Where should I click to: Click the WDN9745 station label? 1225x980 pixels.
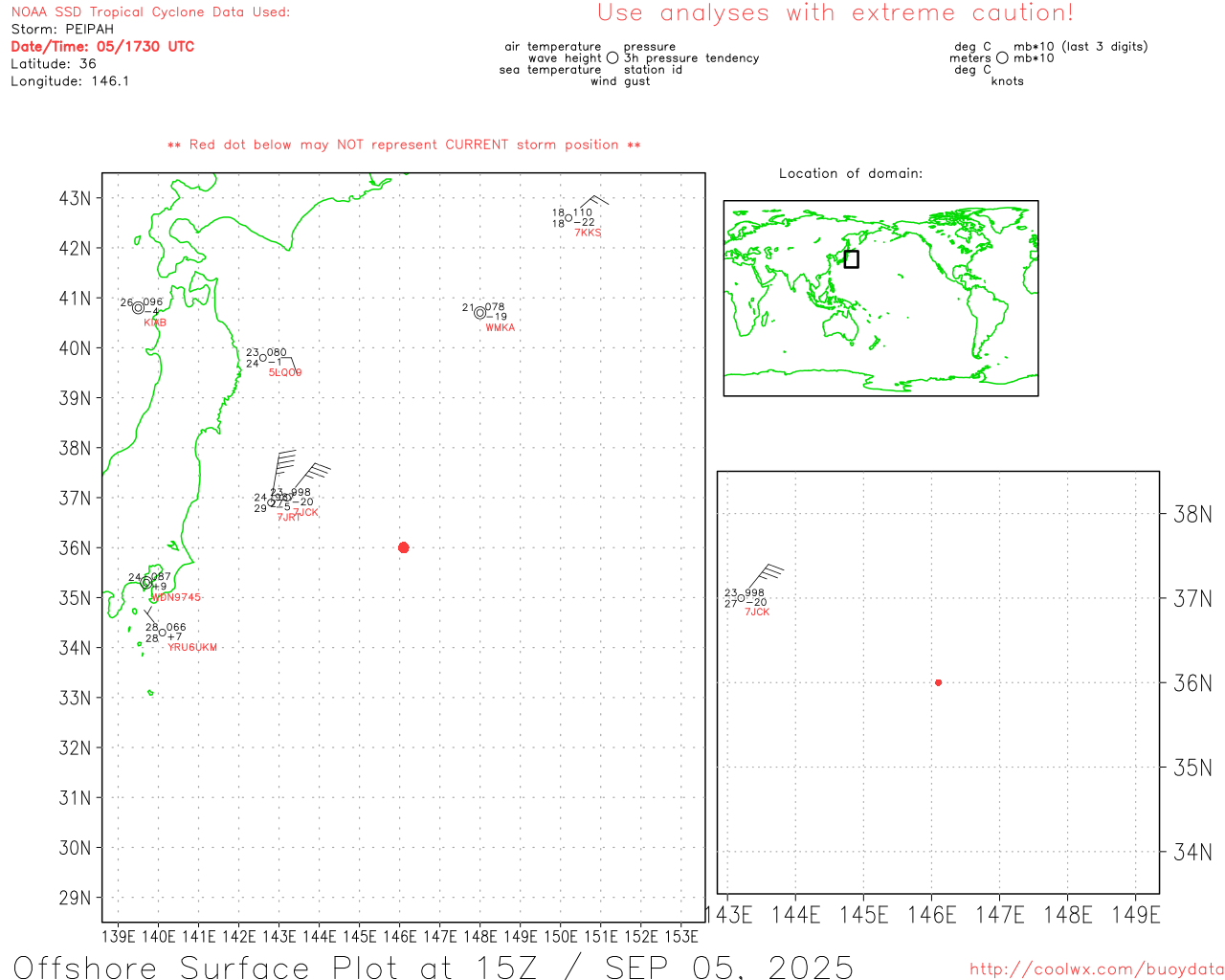(x=177, y=598)
